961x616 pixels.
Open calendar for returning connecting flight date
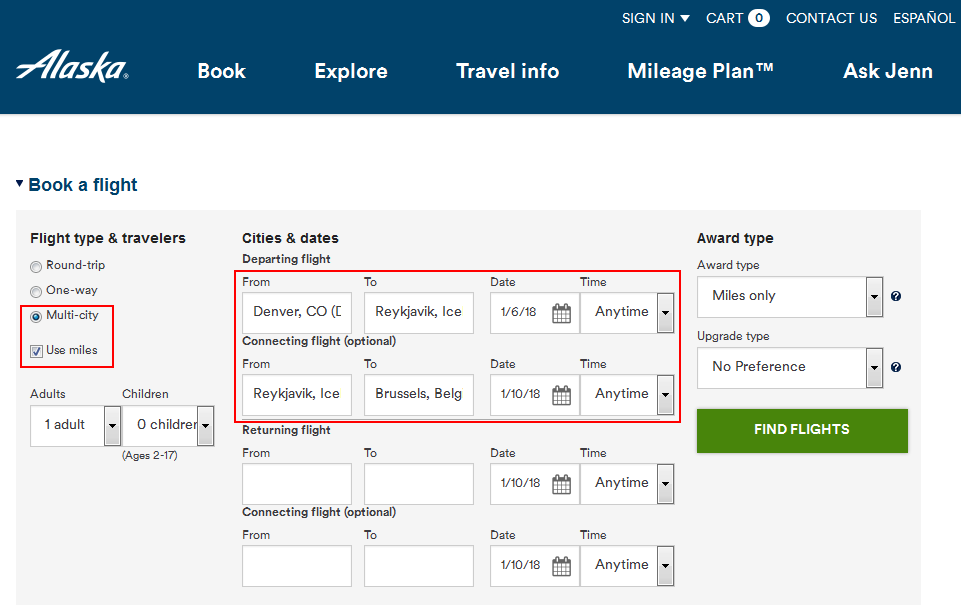[x=561, y=566]
